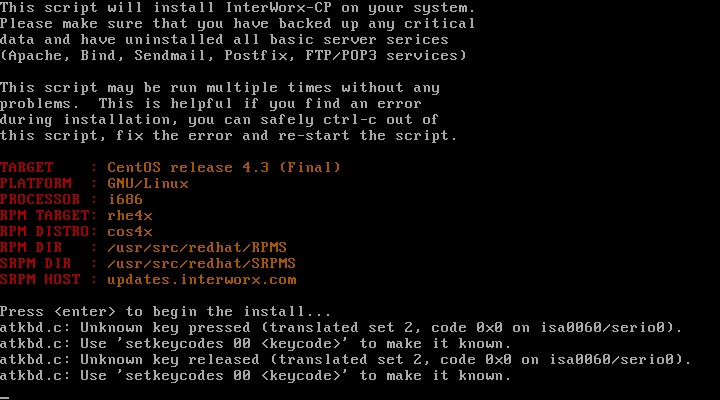The height and width of the screenshot is (400, 720).
Task: Click 'CentOS release 4.3 (Final)' value
Action: (224, 167)
